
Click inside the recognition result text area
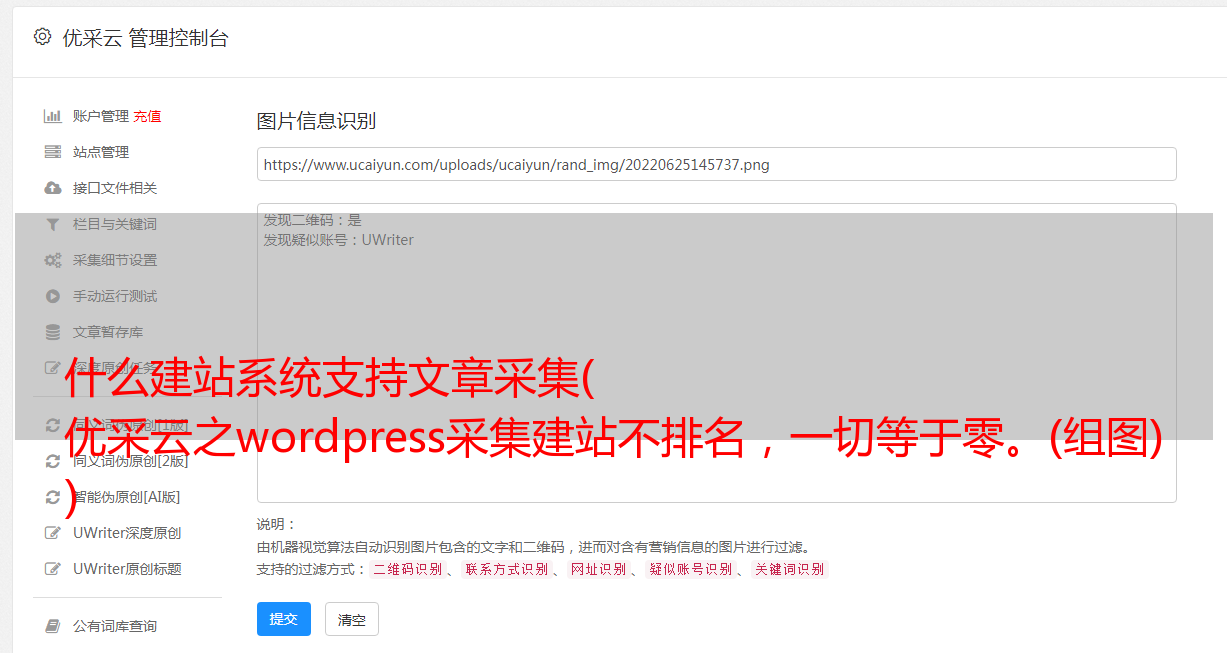click(716, 352)
